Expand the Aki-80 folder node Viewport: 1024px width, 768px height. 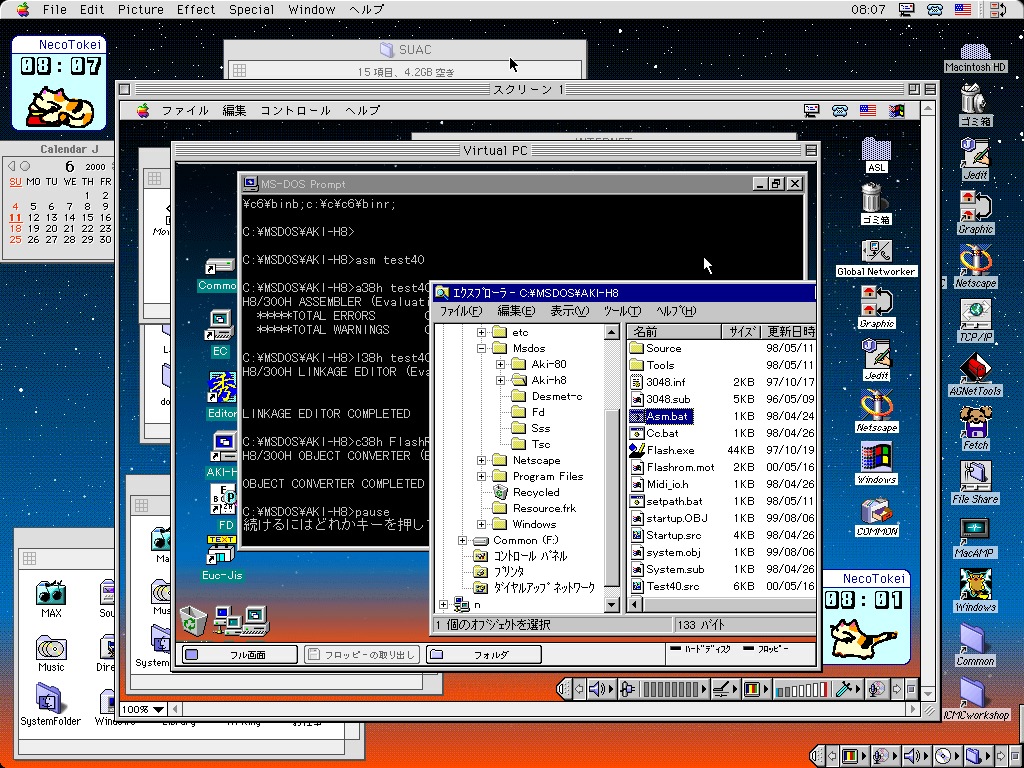[x=500, y=364]
